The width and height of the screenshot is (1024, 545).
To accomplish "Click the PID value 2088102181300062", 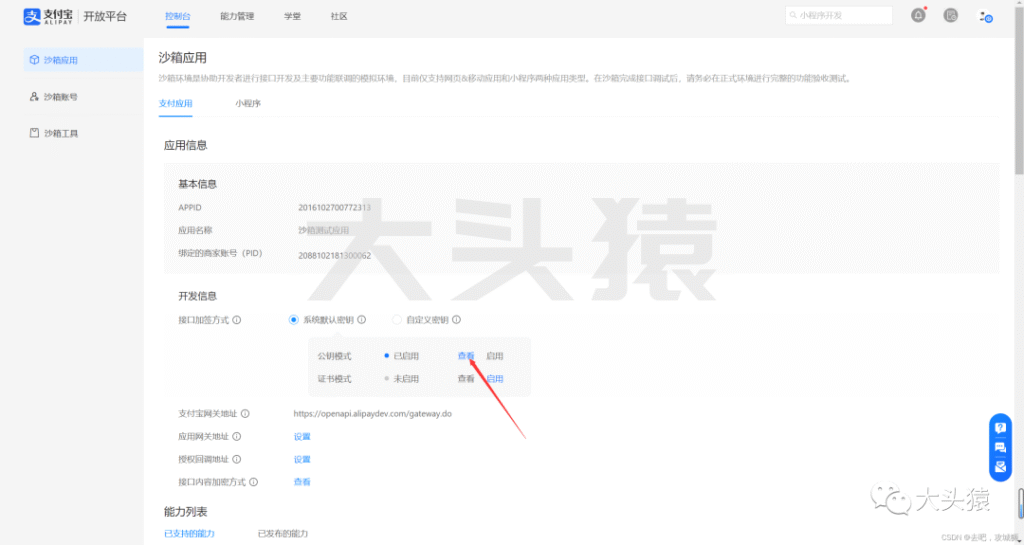I will coord(334,255).
